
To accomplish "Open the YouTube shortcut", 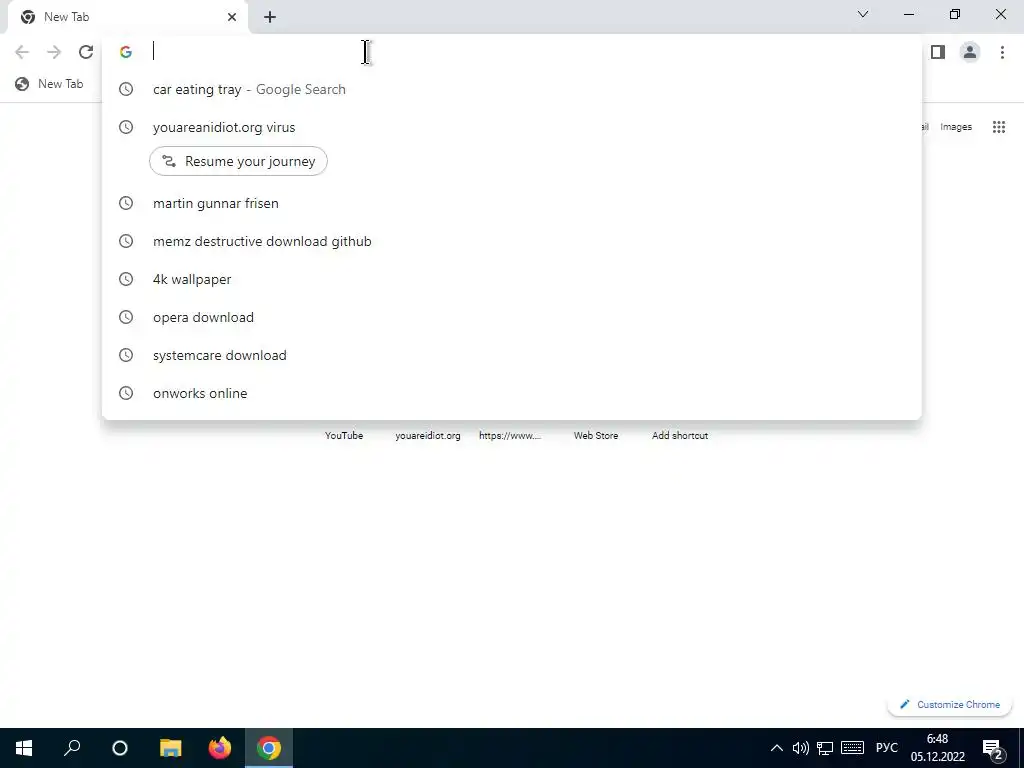I will click(344, 435).
